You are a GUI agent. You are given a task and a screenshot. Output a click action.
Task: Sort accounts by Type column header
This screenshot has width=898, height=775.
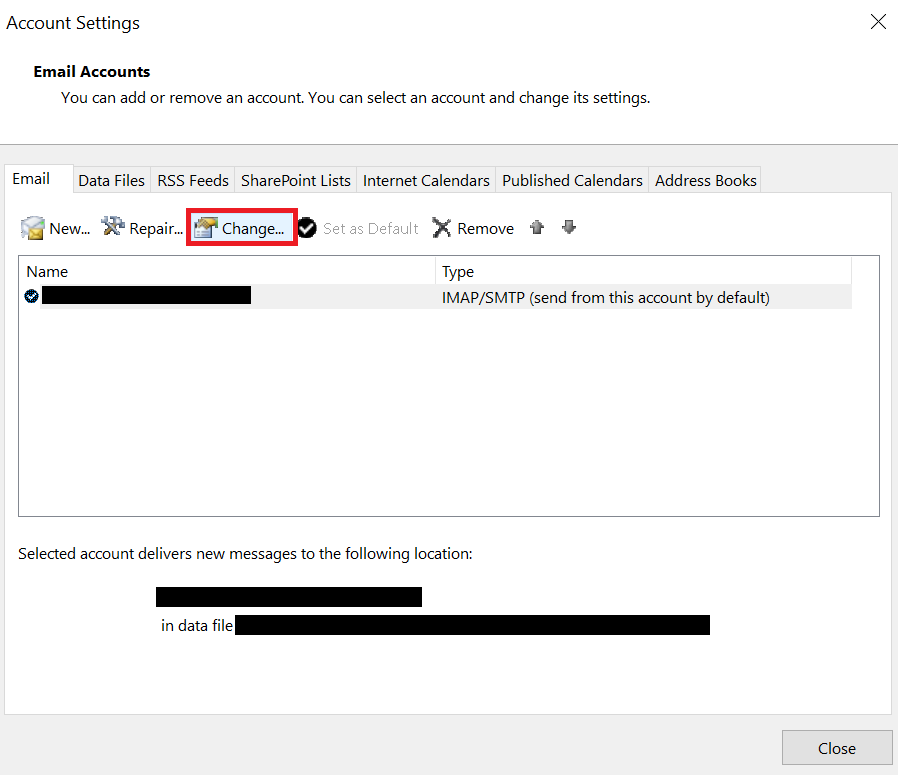coord(642,271)
